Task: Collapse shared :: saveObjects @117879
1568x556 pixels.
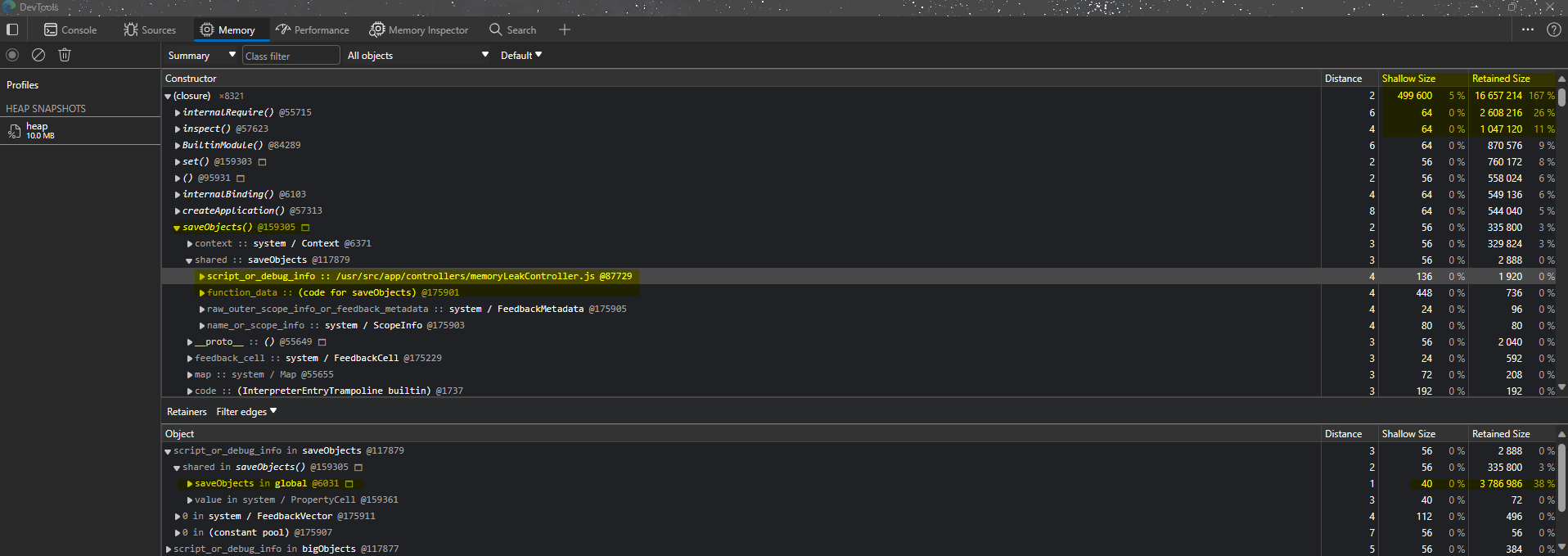Action: (x=189, y=260)
